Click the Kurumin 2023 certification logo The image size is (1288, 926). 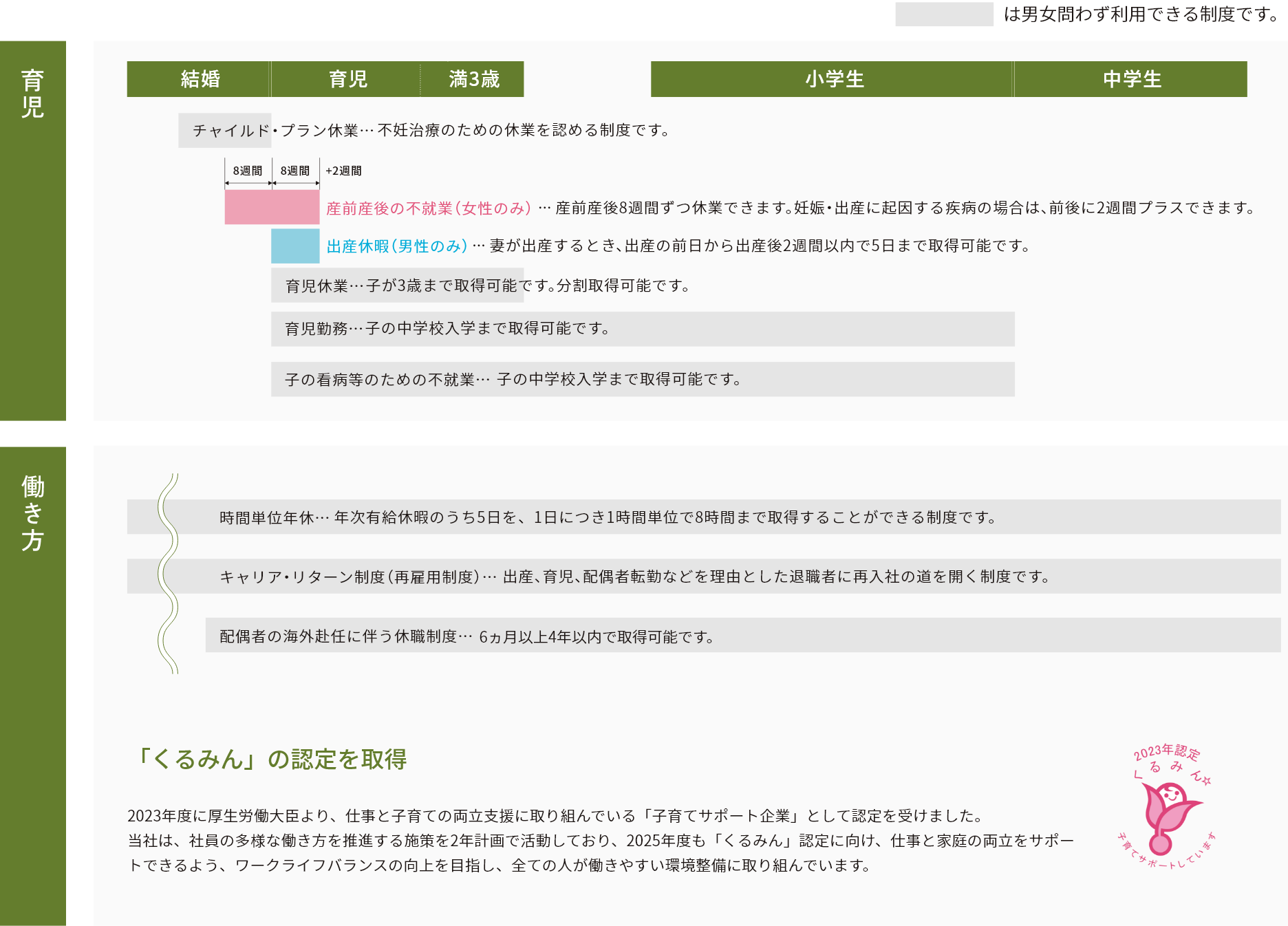click(1166, 808)
